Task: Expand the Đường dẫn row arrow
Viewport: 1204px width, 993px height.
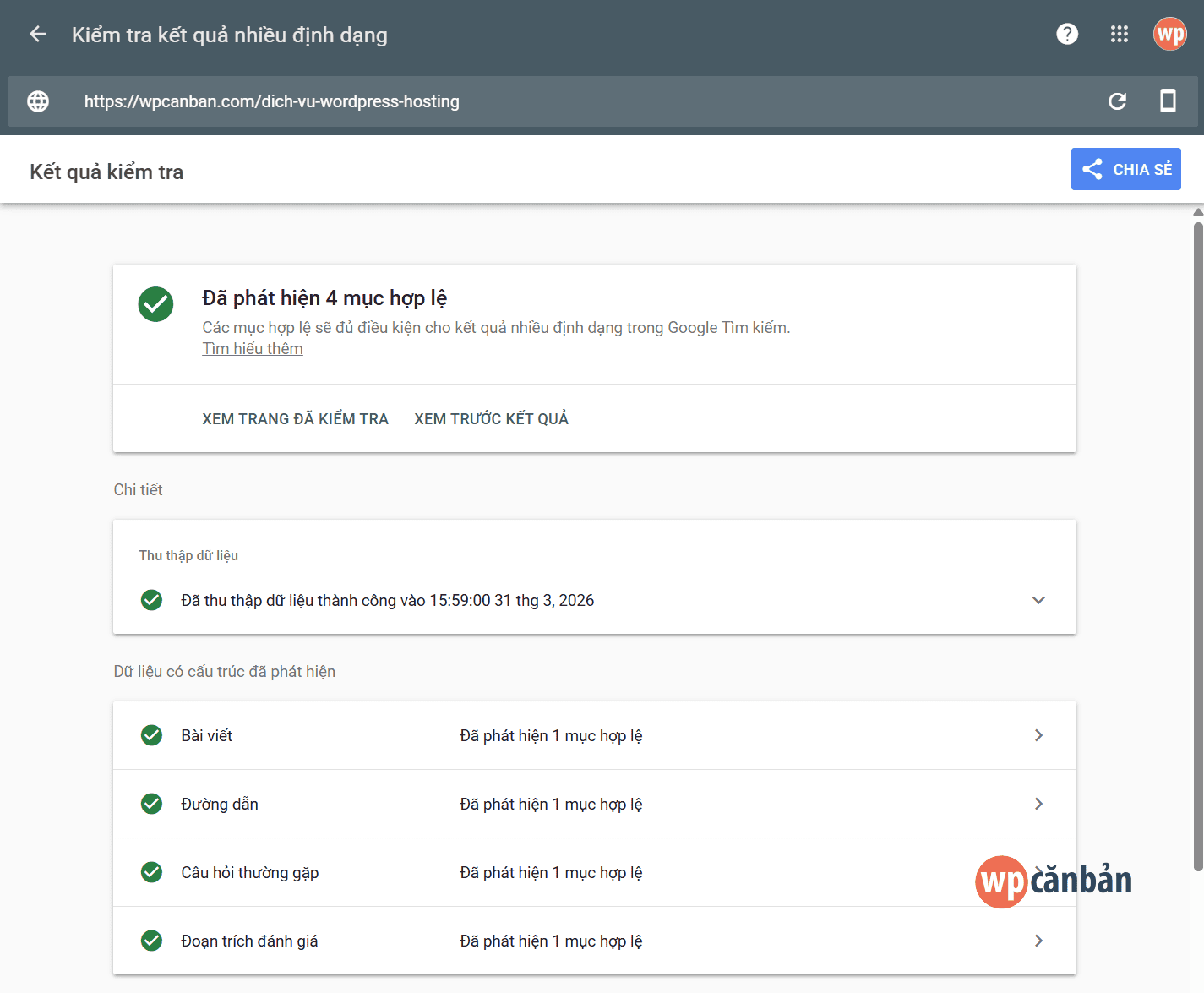Action: (x=1038, y=804)
